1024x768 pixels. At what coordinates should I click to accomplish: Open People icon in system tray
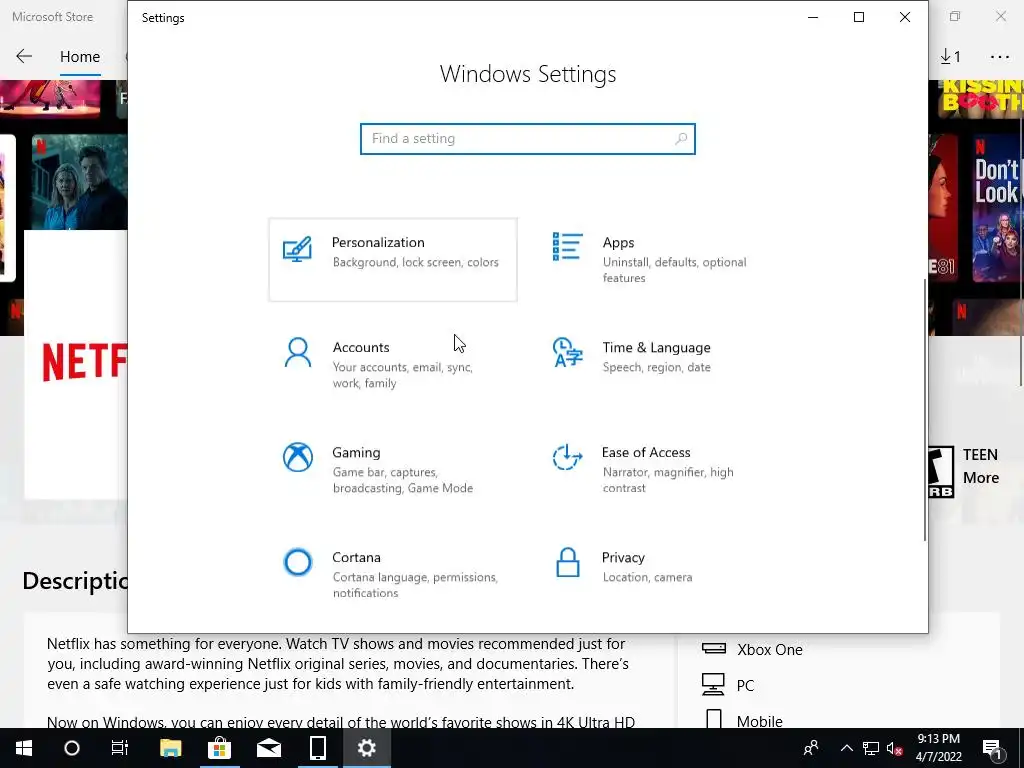tap(811, 748)
